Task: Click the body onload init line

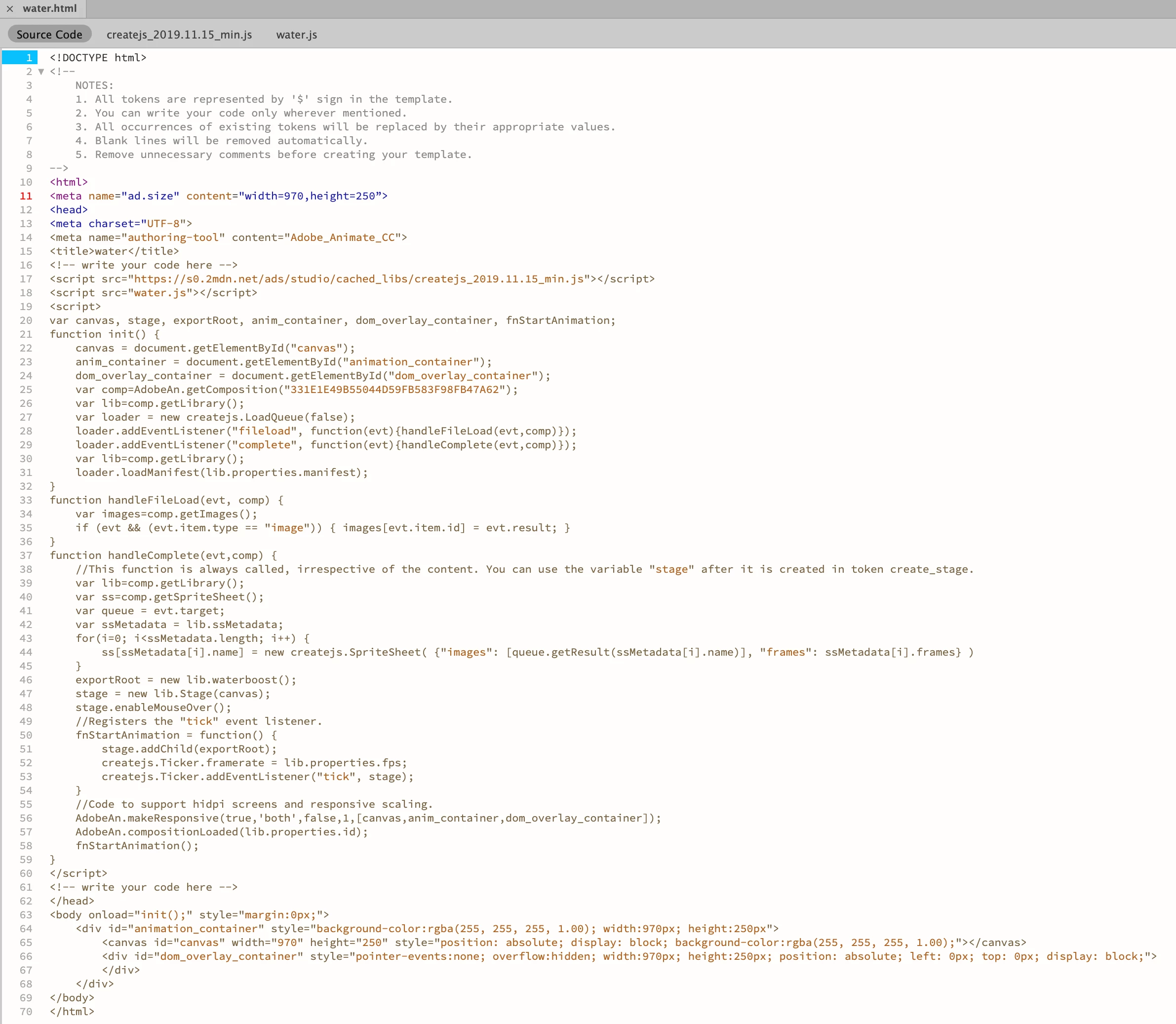Action: pos(189,915)
